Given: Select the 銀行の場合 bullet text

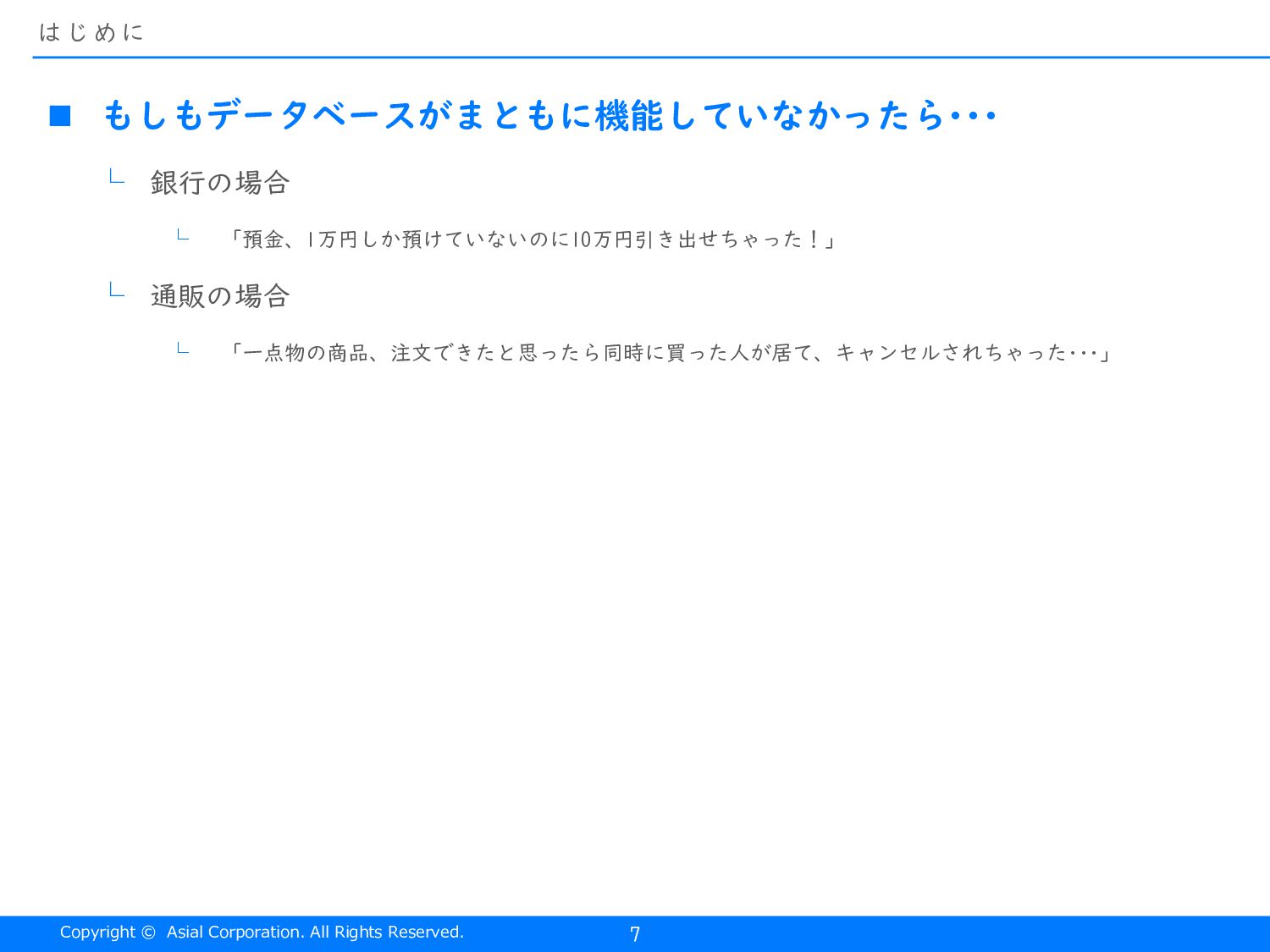Looking at the screenshot, I should pos(220,182).
